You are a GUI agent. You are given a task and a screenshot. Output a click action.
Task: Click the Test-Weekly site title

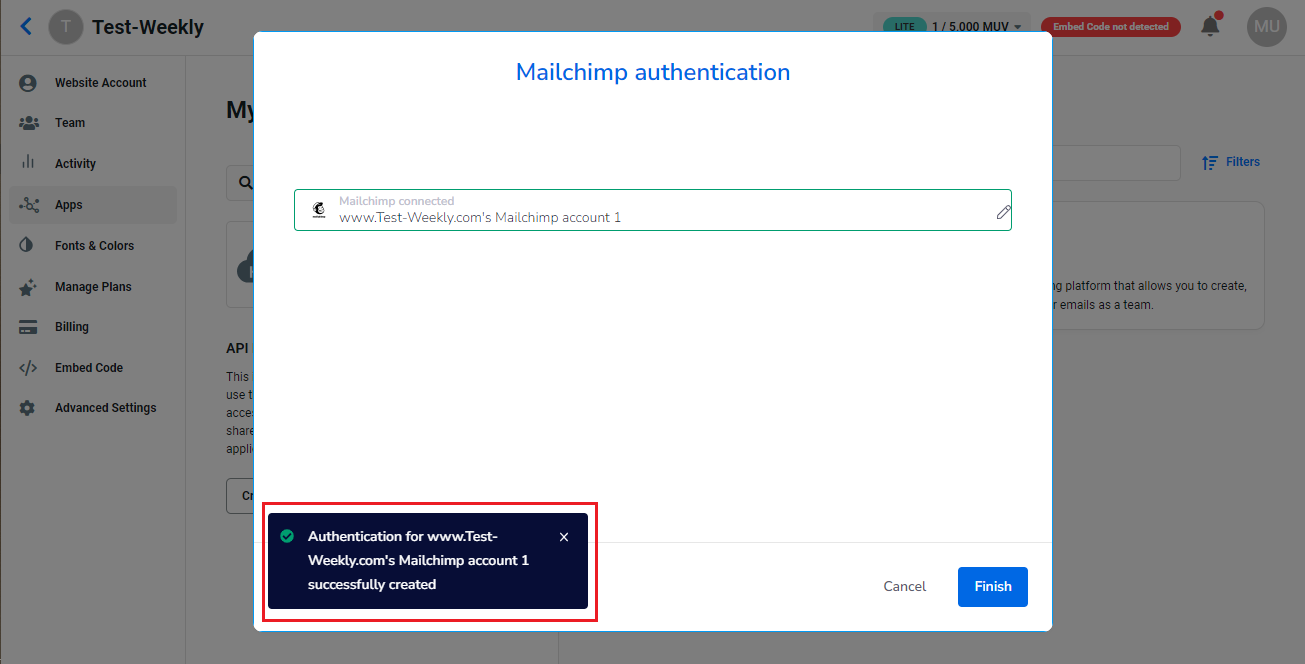click(148, 27)
